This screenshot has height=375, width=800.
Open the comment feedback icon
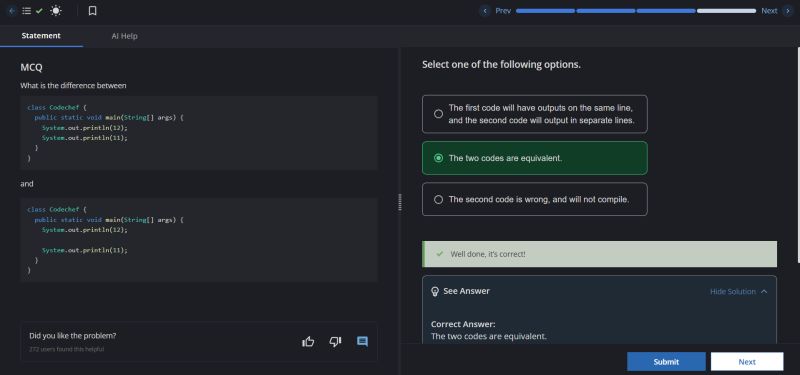(362, 341)
